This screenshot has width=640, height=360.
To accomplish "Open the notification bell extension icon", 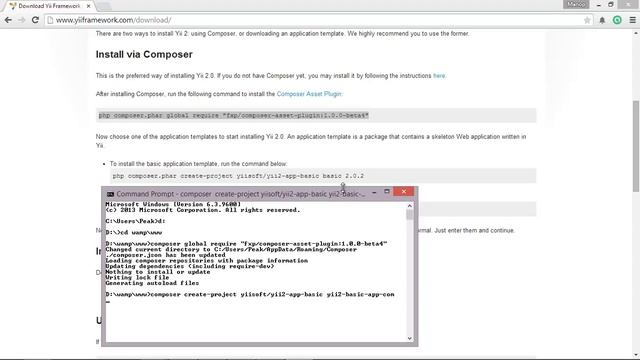I will tap(602, 20).
